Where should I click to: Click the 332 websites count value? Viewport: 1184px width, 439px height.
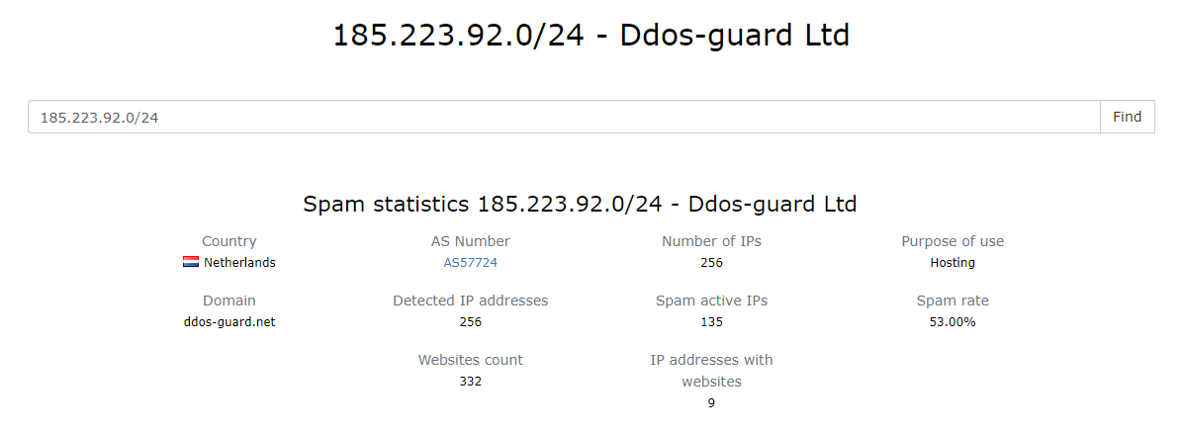(x=470, y=381)
